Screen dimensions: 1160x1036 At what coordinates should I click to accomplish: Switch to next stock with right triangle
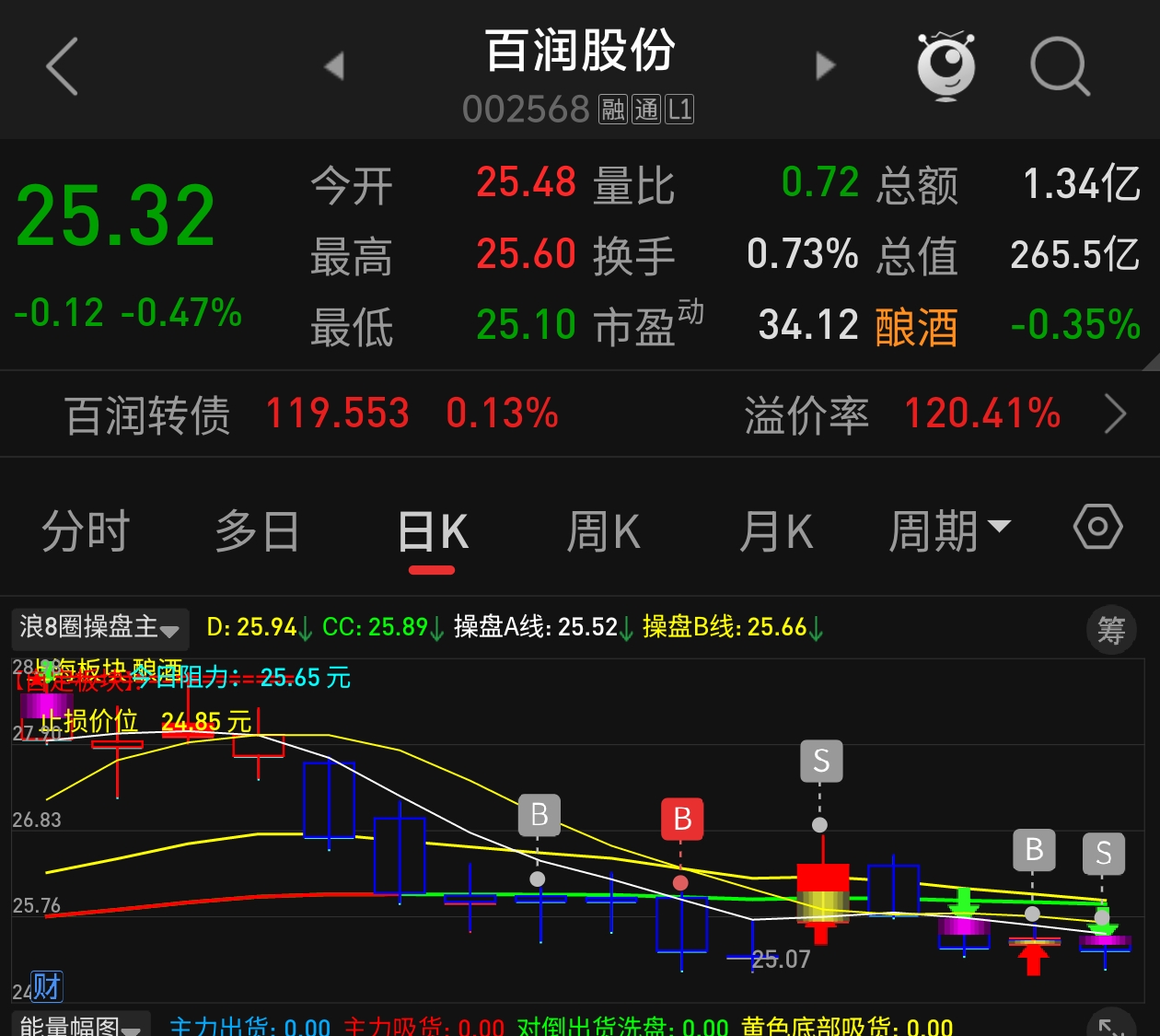[x=826, y=65]
